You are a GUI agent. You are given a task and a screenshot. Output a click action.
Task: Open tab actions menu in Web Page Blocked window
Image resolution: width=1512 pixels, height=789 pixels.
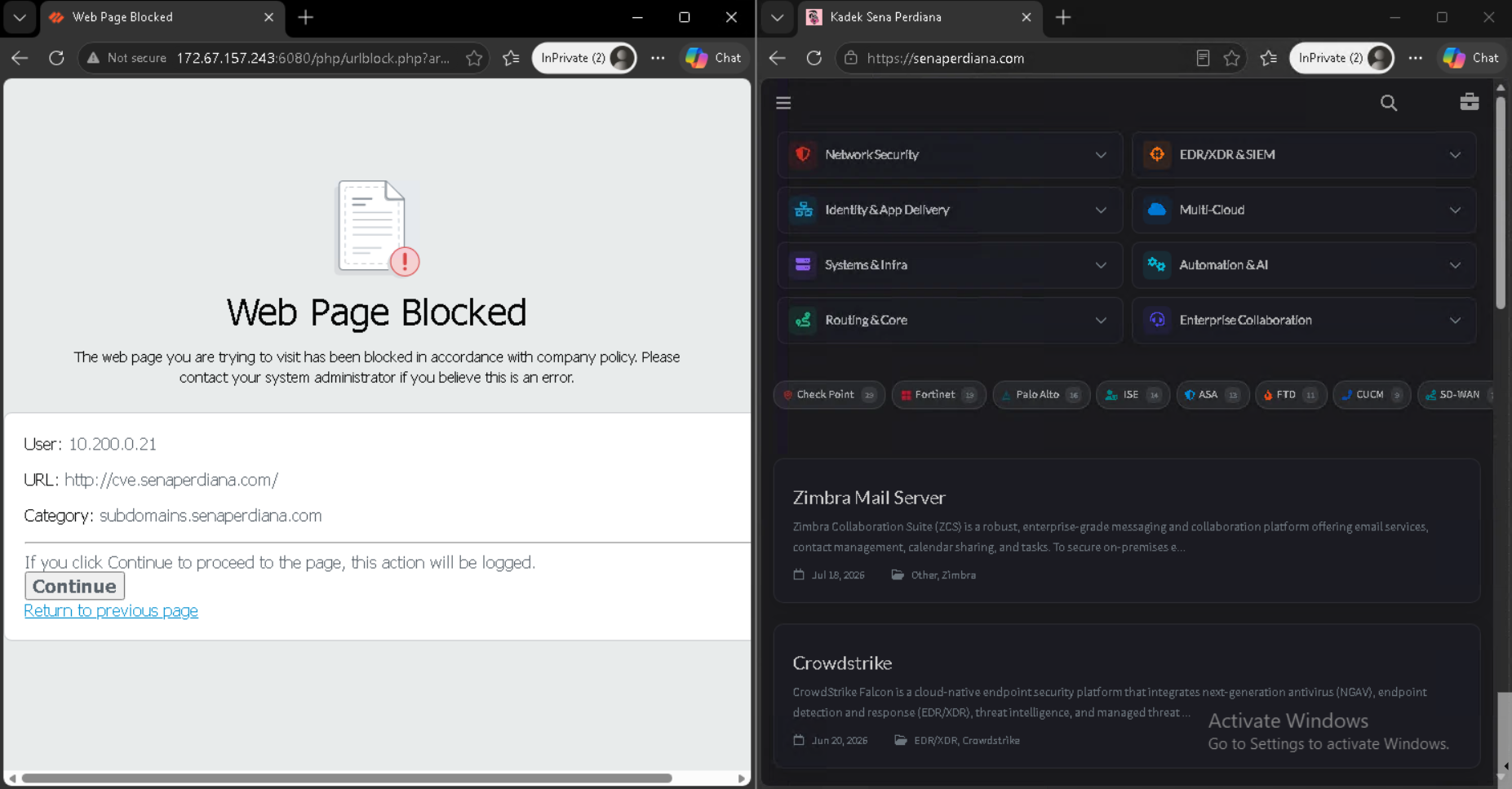(20, 17)
